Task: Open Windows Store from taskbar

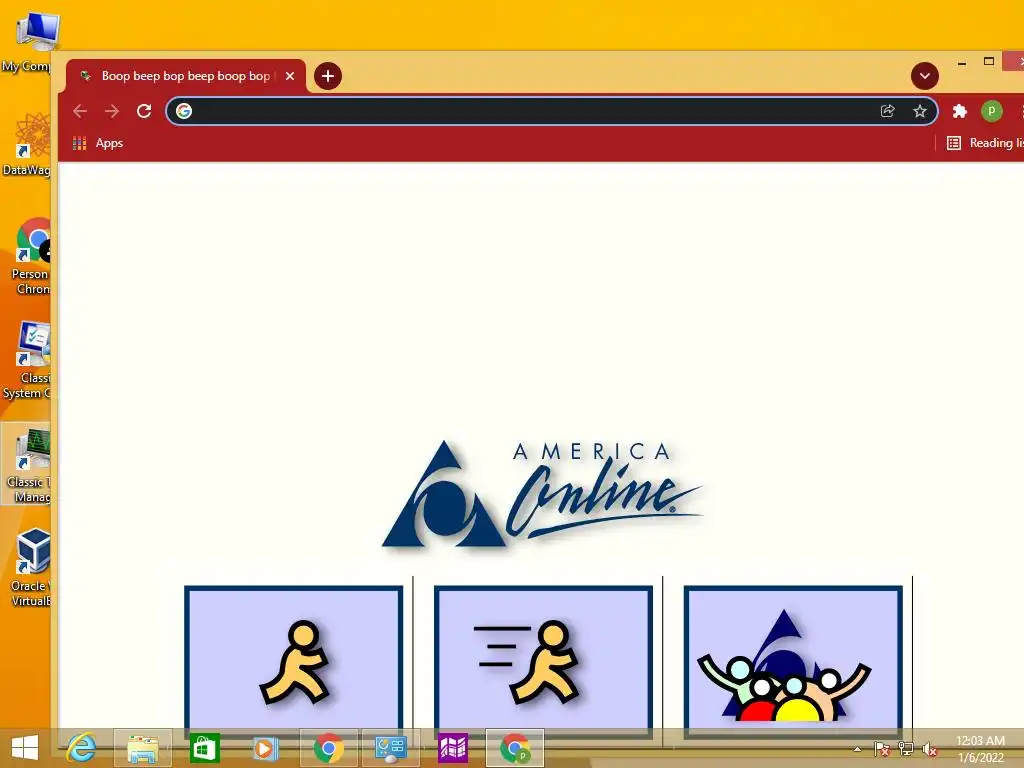Action: coord(204,748)
